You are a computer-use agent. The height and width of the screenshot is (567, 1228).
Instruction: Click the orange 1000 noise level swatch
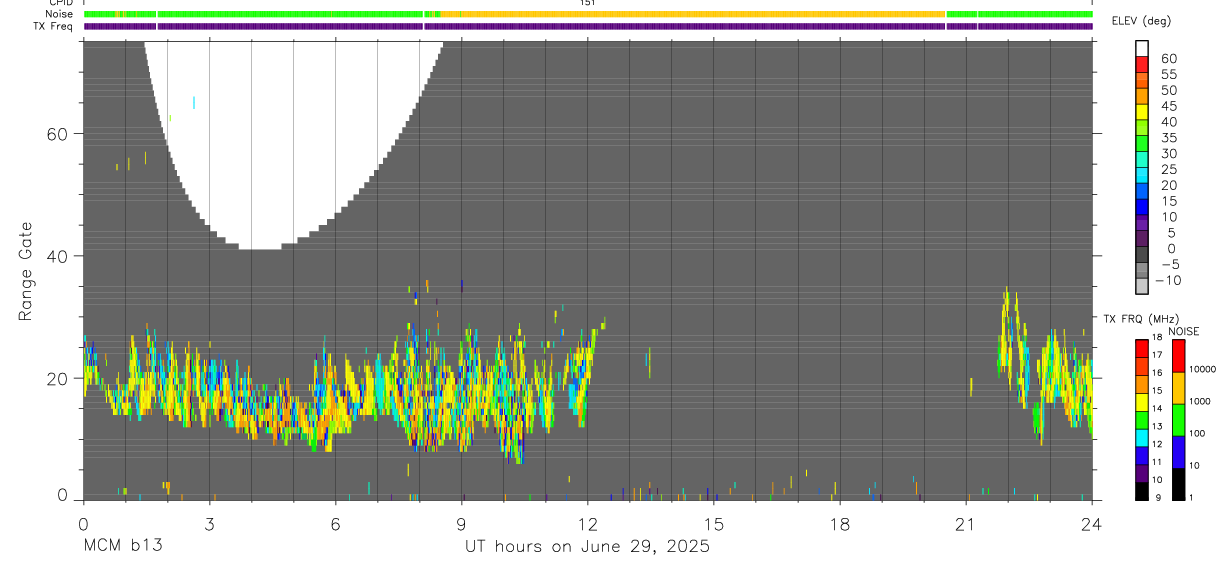pyautogui.click(x=1178, y=387)
